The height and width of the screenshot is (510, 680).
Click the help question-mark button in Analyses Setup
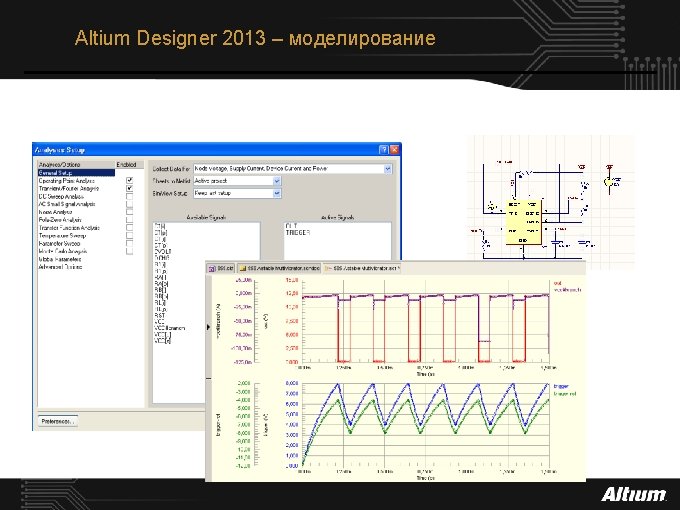coord(383,150)
